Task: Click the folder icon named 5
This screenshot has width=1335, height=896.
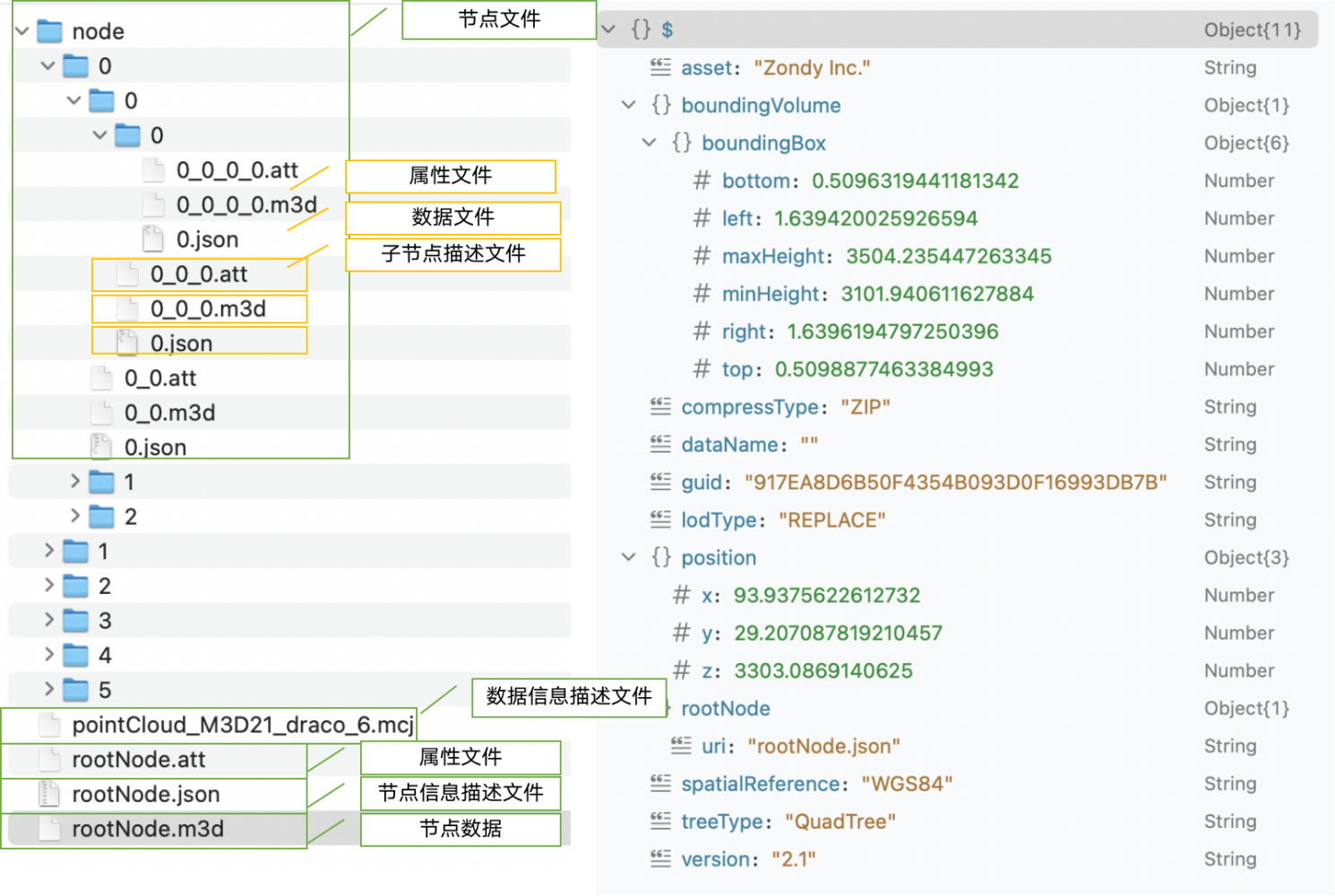Action: pos(75,690)
